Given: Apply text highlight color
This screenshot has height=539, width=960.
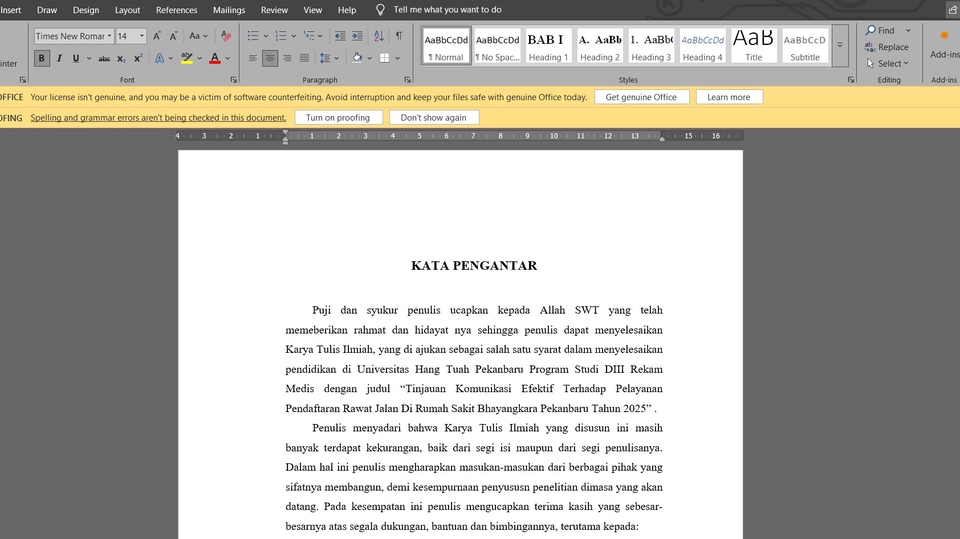Looking at the screenshot, I should pos(187,58).
